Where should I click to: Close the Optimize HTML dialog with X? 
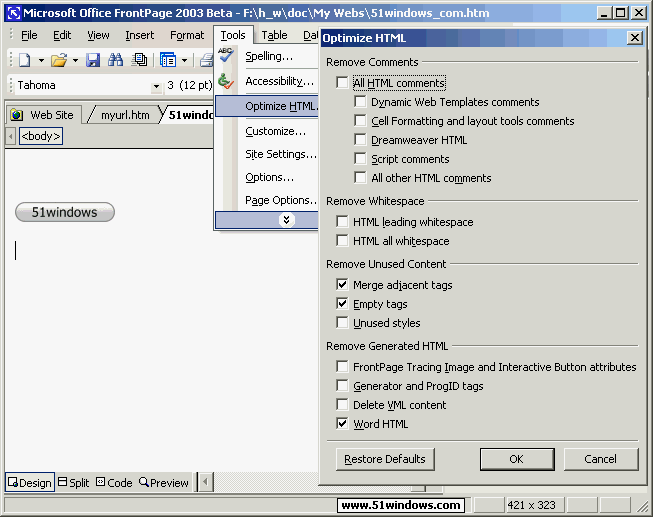click(x=634, y=37)
